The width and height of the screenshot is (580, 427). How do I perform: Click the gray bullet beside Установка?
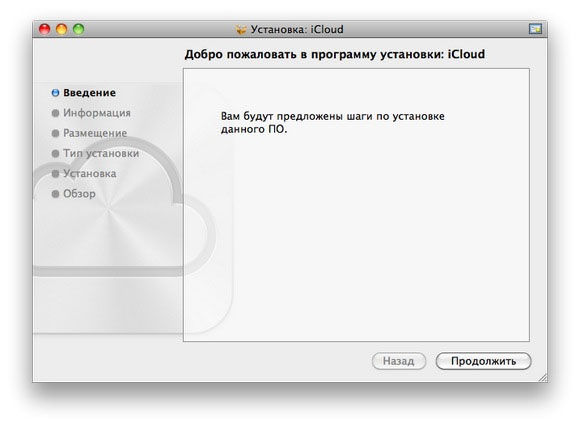(x=55, y=174)
